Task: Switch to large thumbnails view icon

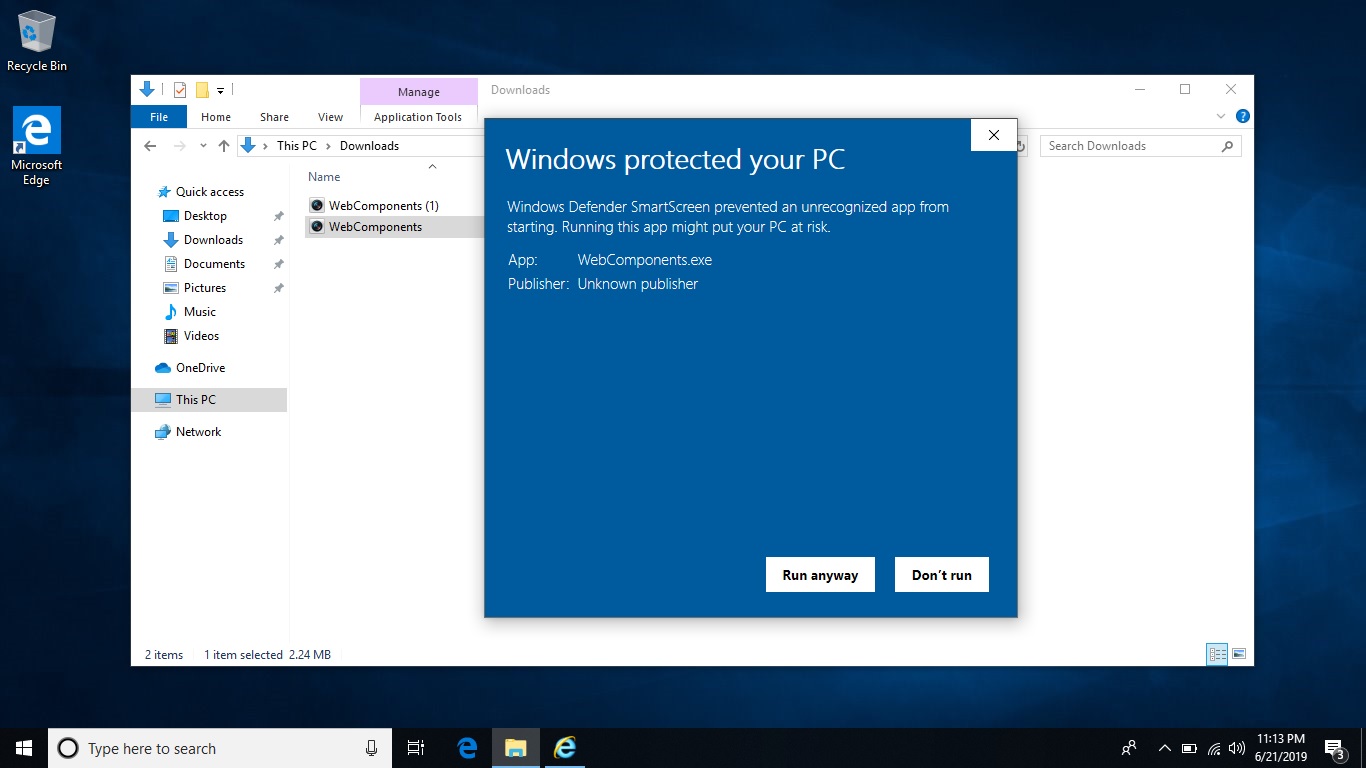Action: (x=1239, y=654)
